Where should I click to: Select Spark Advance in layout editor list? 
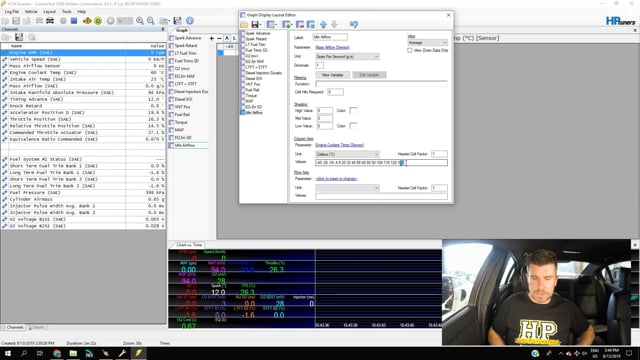pos(258,33)
